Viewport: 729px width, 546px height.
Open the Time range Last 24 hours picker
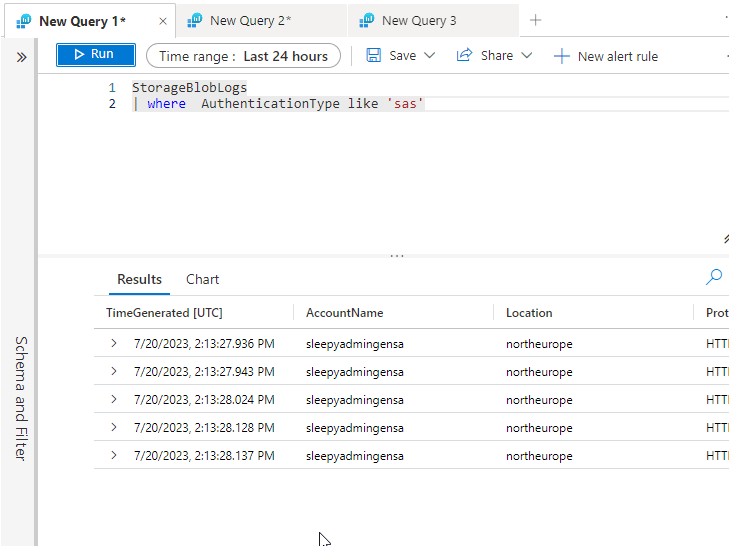point(243,56)
